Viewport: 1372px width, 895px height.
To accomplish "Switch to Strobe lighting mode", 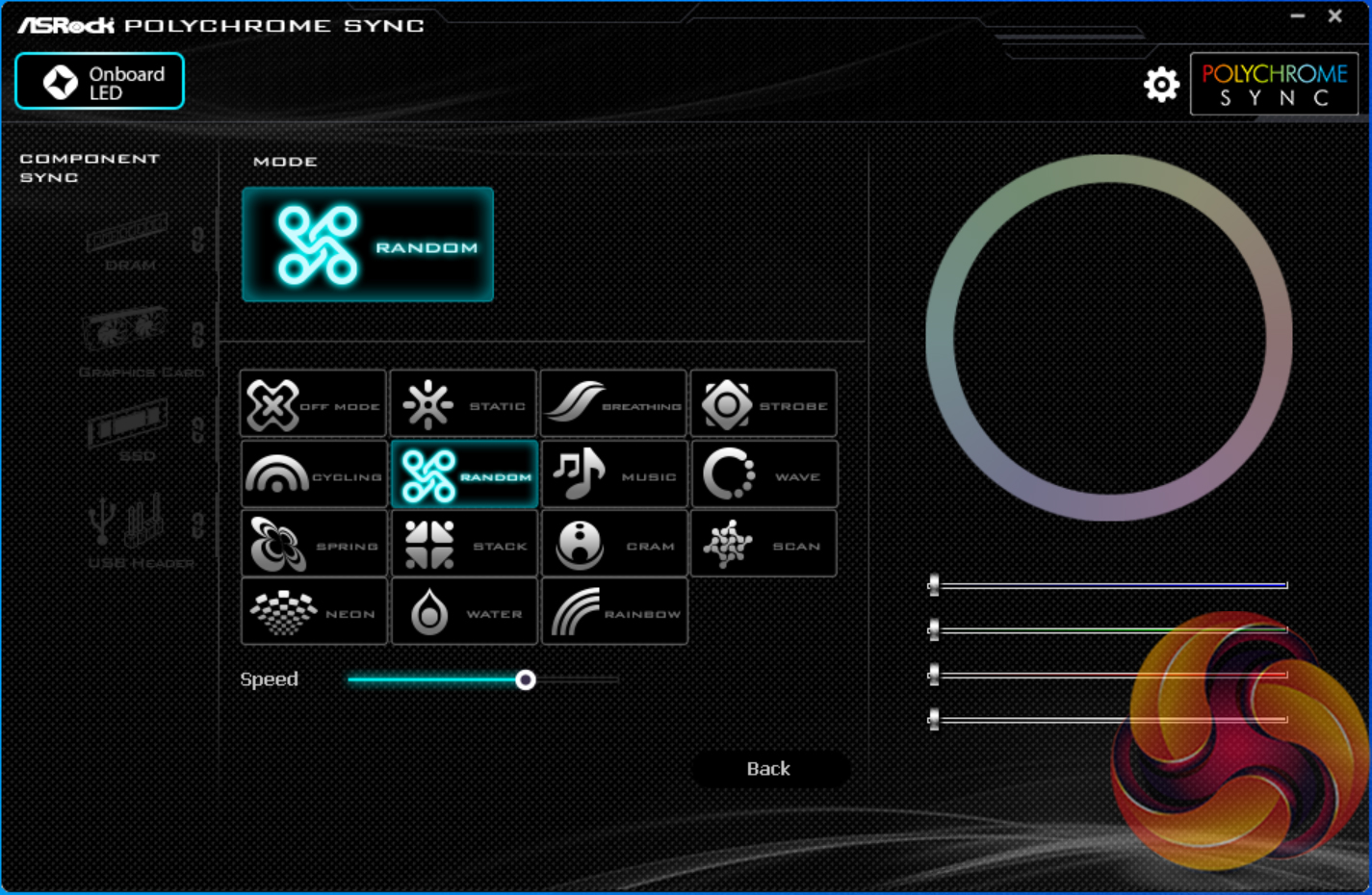I will coord(764,404).
